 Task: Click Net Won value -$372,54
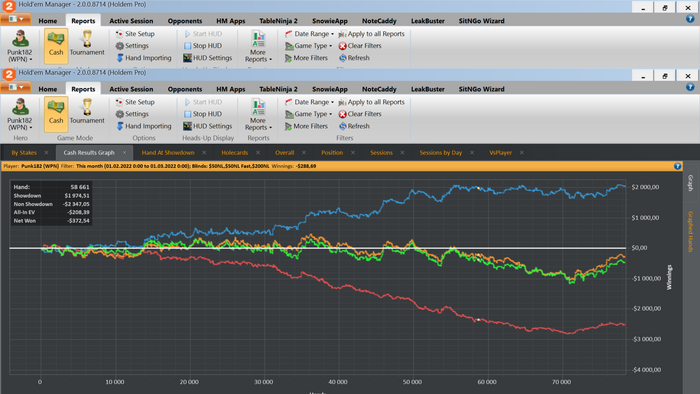78,221
